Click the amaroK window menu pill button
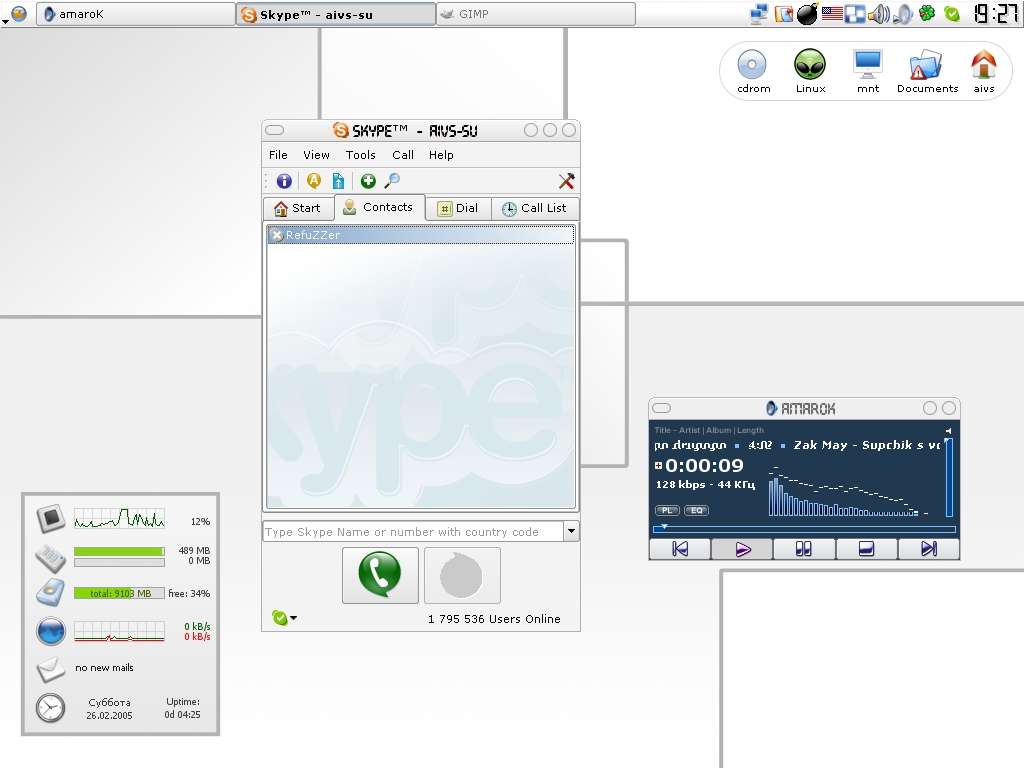The height and width of the screenshot is (768, 1024). click(x=662, y=408)
